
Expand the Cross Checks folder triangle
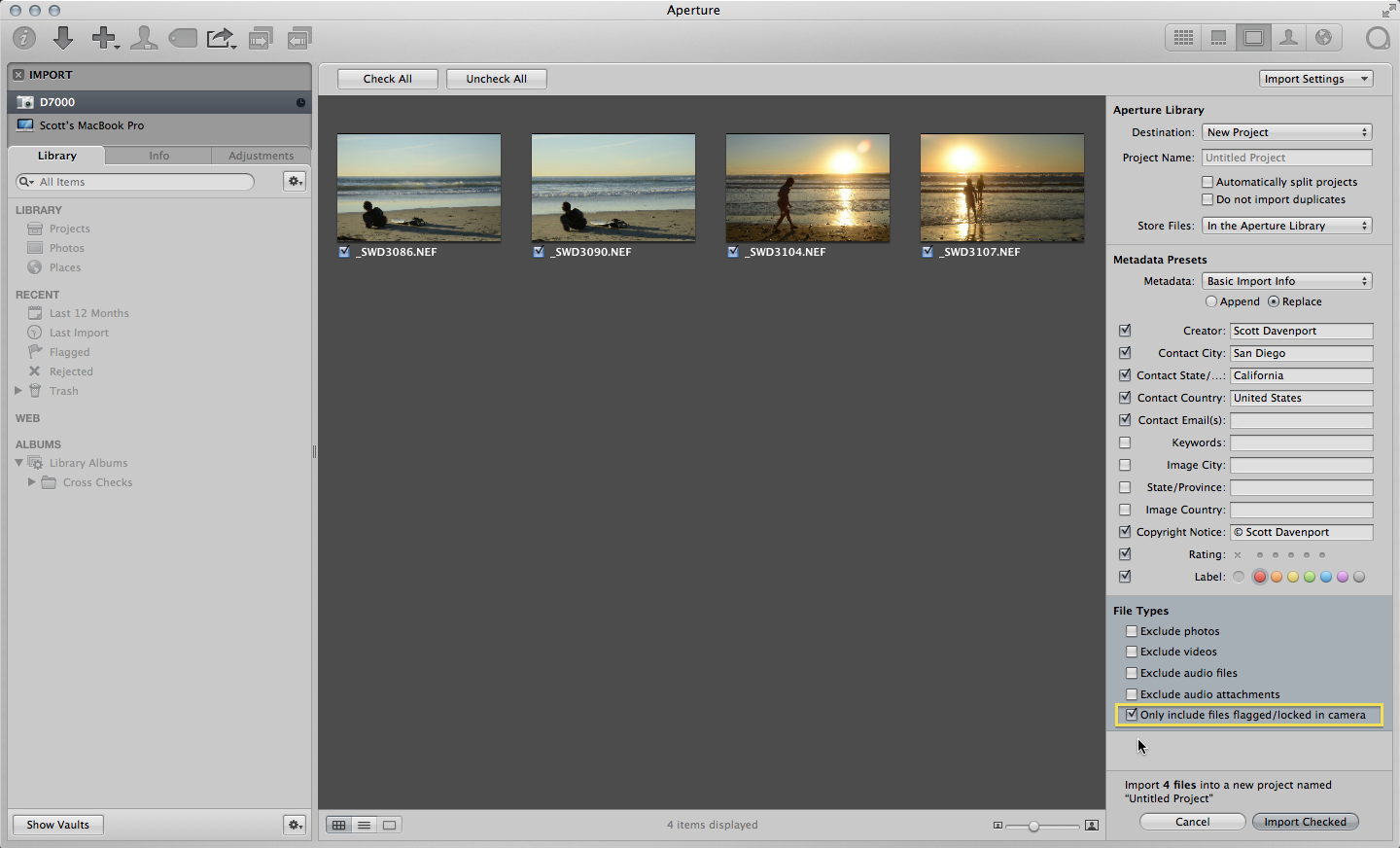click(32, 482)
